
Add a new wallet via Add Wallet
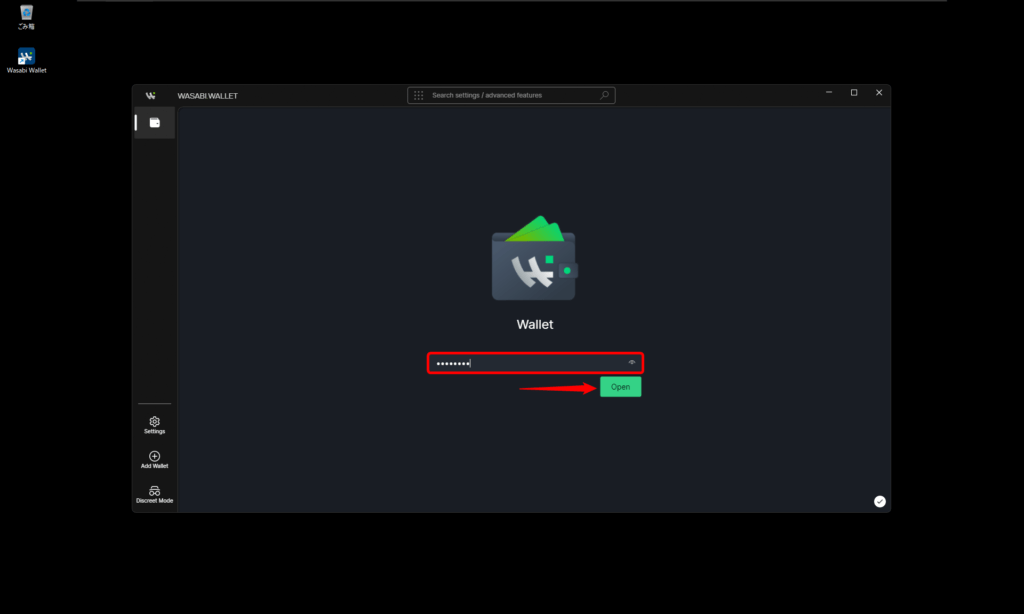point(155,460)
